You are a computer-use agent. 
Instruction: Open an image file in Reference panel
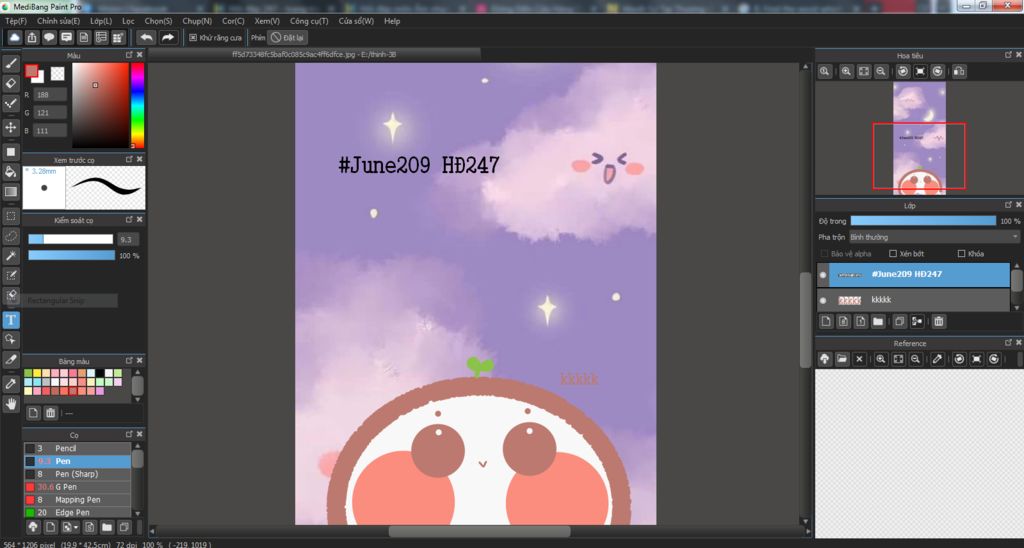point(842,359)
